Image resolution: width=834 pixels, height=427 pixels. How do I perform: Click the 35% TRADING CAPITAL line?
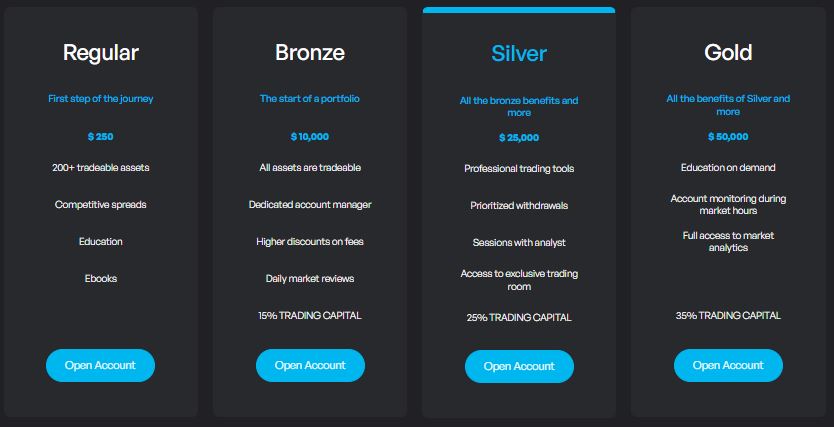tap(728, 315)
